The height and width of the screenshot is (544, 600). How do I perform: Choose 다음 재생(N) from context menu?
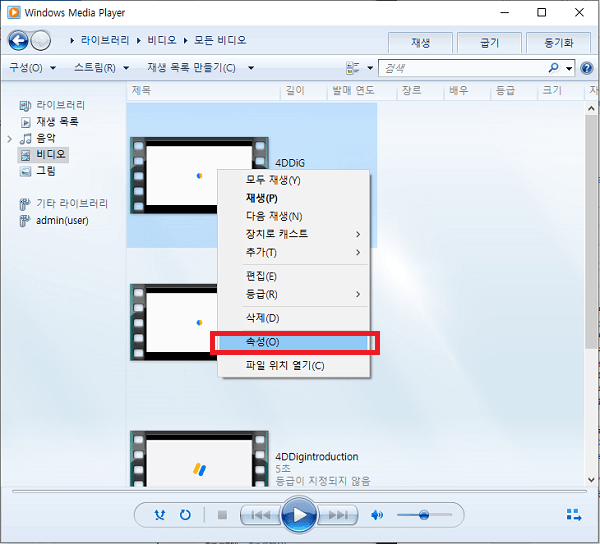[293, 216]
